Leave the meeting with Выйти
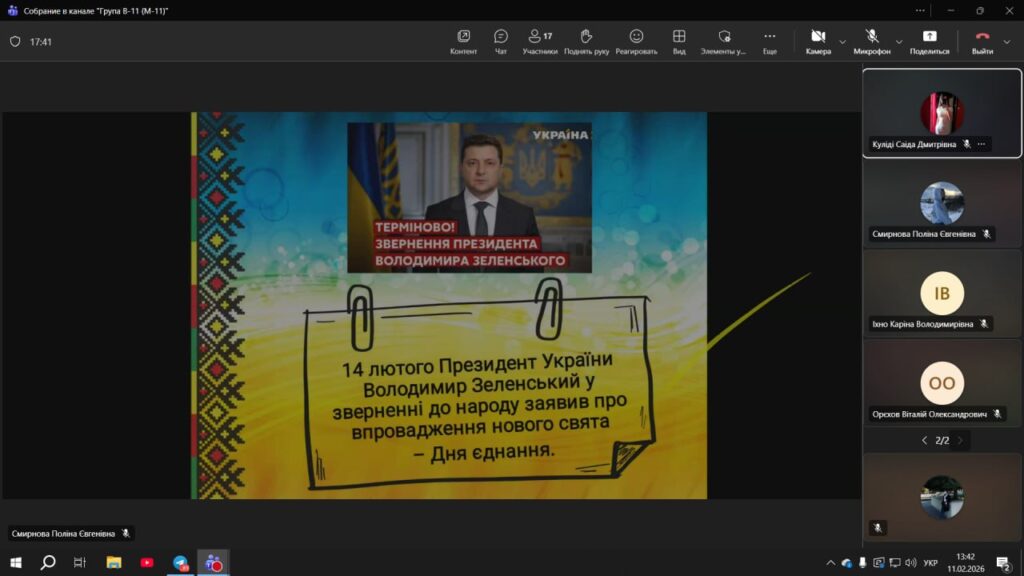Image resolution: width=1024 pixels, height=576 pixels. point(982,40)
